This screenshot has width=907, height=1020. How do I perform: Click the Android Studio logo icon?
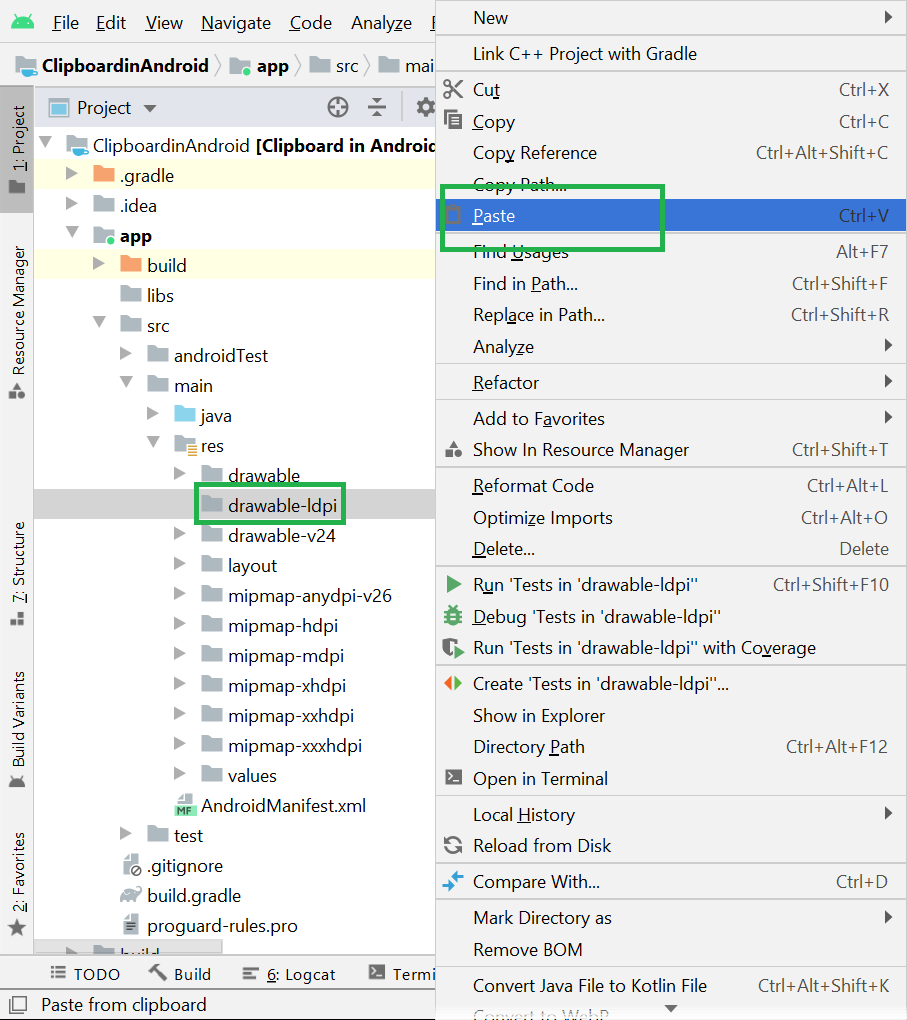click(23, 22)
